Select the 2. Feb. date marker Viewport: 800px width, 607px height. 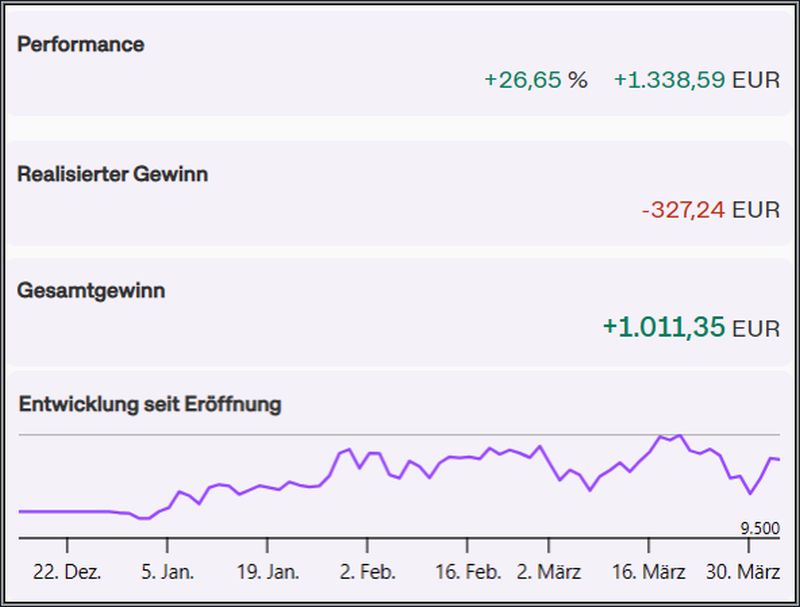tap(367, 573)
